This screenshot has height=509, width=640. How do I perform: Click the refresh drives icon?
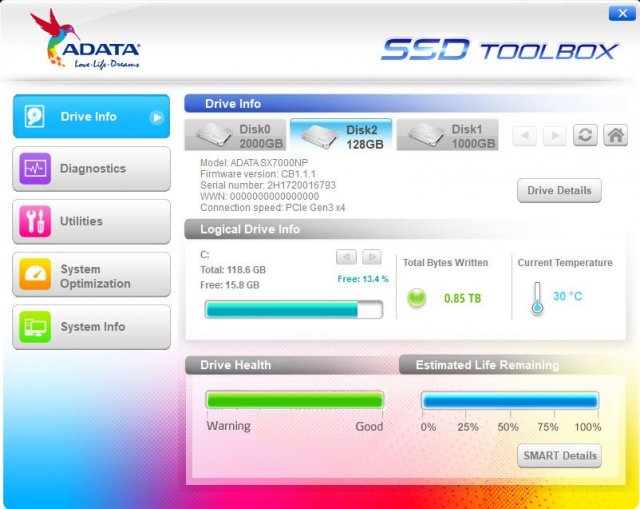click(586, 135)
